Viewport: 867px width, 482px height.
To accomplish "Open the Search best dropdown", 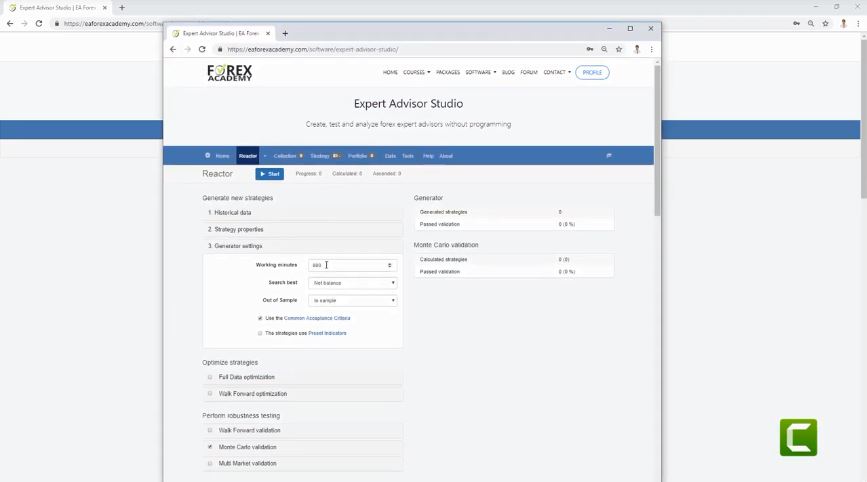I will click(x=353, y=283).
